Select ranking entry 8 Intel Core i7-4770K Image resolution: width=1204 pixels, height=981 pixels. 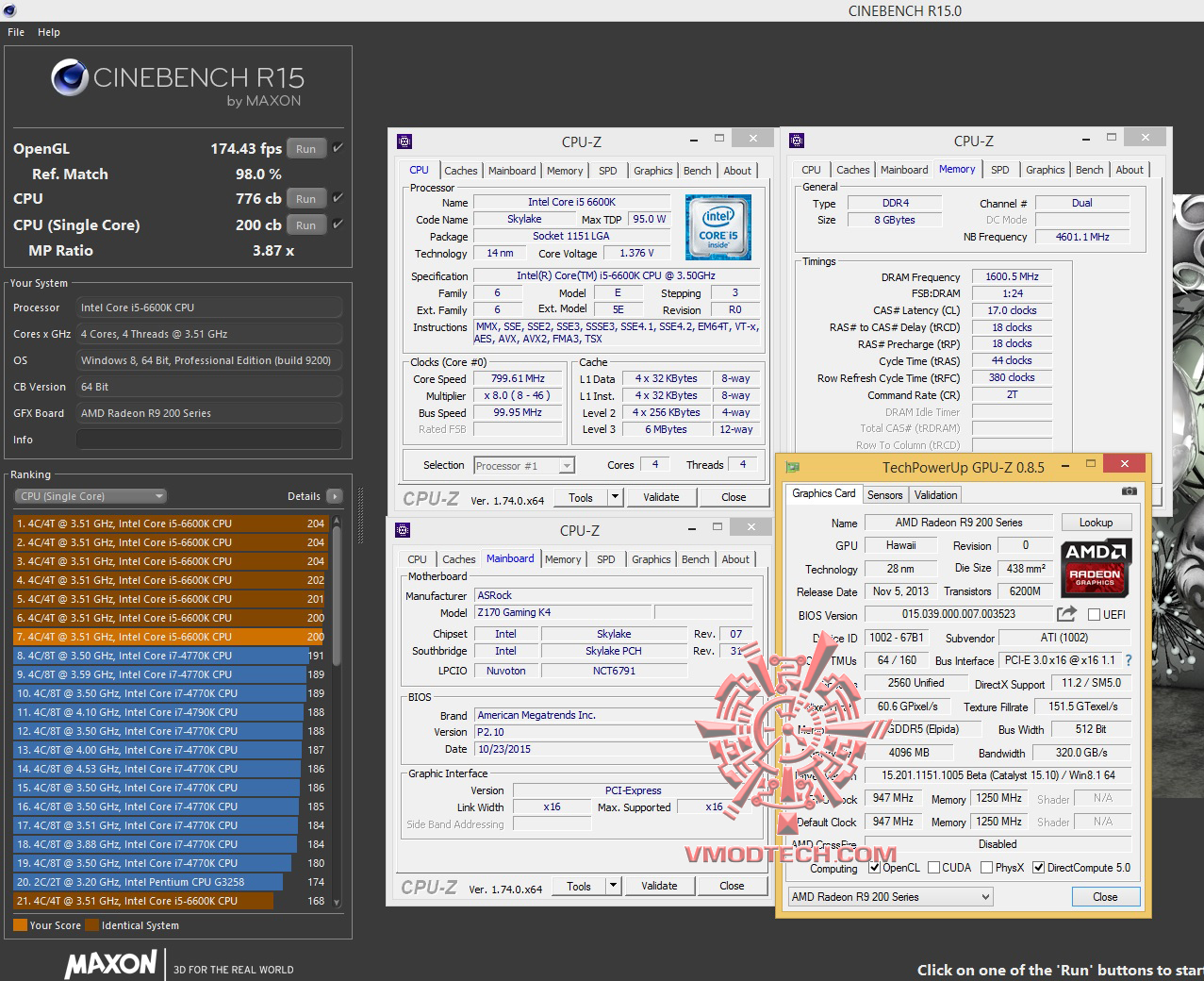point(170,656)
